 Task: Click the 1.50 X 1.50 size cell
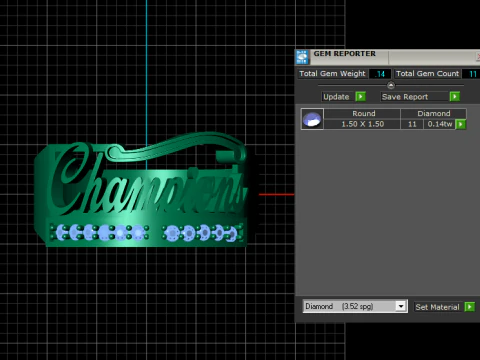click(x=363, y=124)
